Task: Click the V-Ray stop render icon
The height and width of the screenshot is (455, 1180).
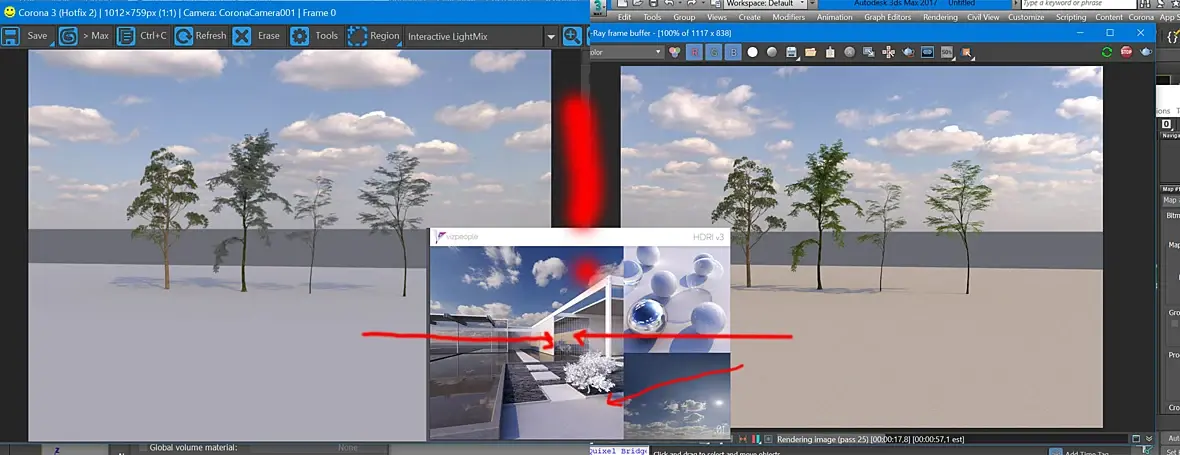Action: (x=1127, y=52)
